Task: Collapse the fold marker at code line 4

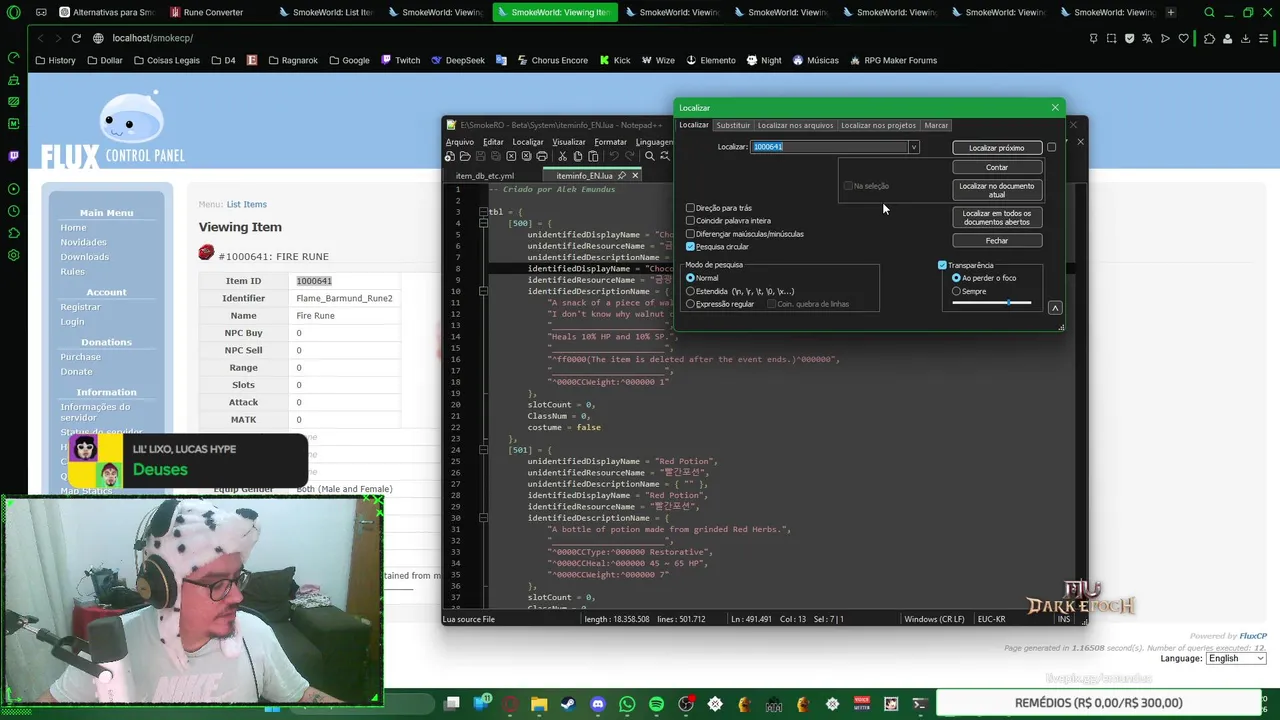Action: [x=483, y=223]
